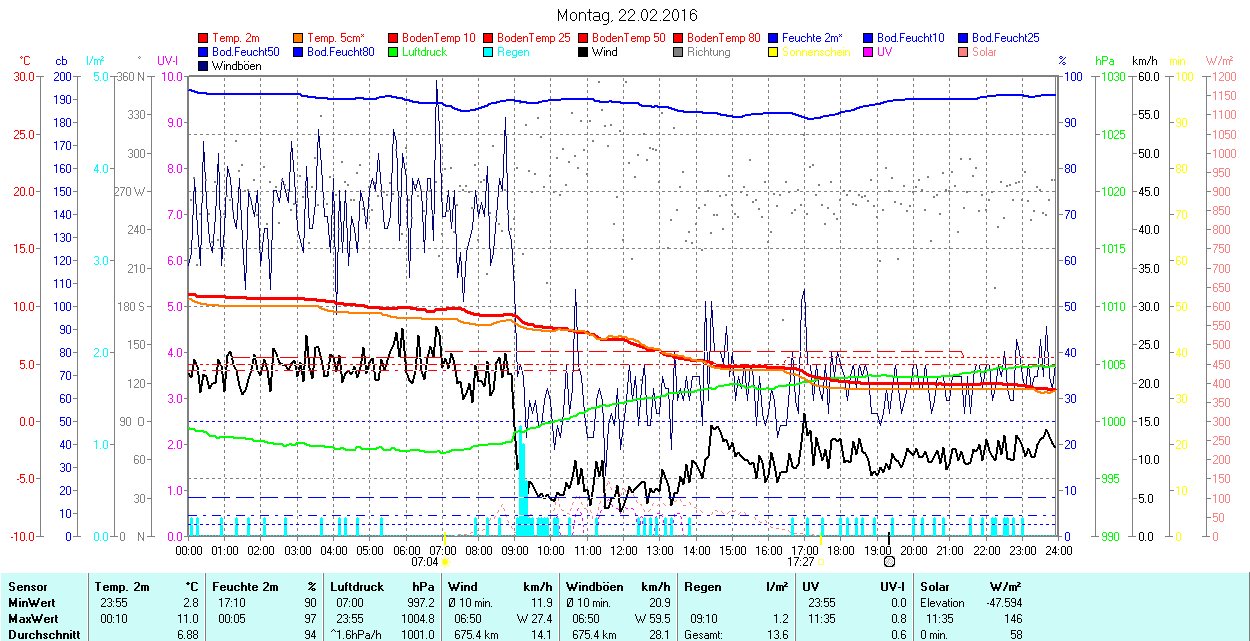
Task: Click the cyan Regen legend square
Action: click(489, 52)
